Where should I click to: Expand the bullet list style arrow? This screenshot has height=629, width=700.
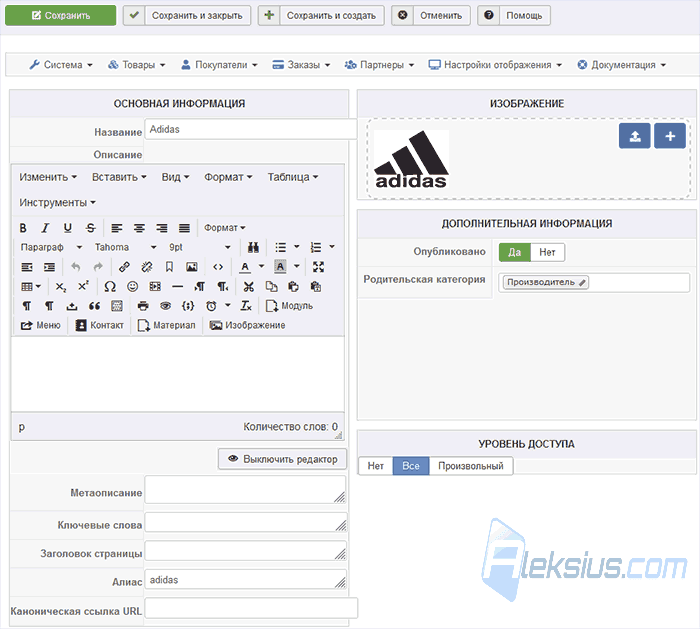(x=297, y=247)
